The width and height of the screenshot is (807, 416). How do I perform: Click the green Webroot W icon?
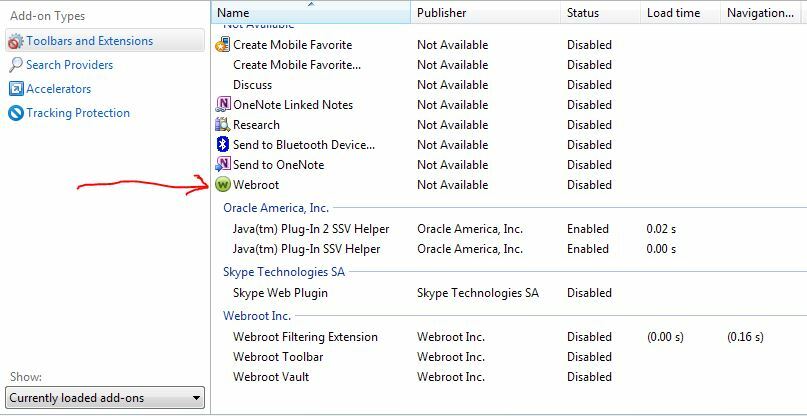[x=222, y=184]
